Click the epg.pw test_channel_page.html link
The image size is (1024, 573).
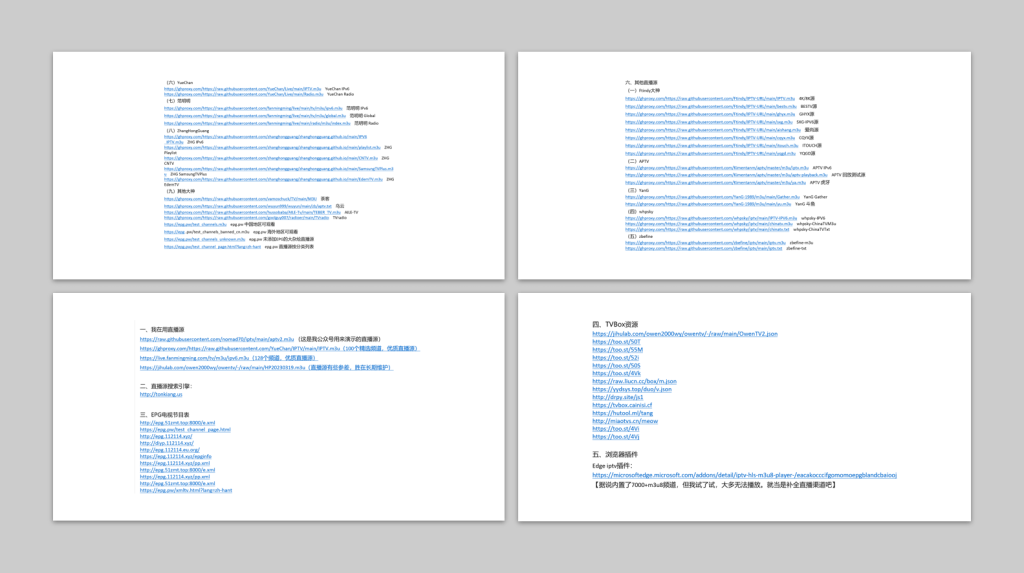tap(185, 430)
